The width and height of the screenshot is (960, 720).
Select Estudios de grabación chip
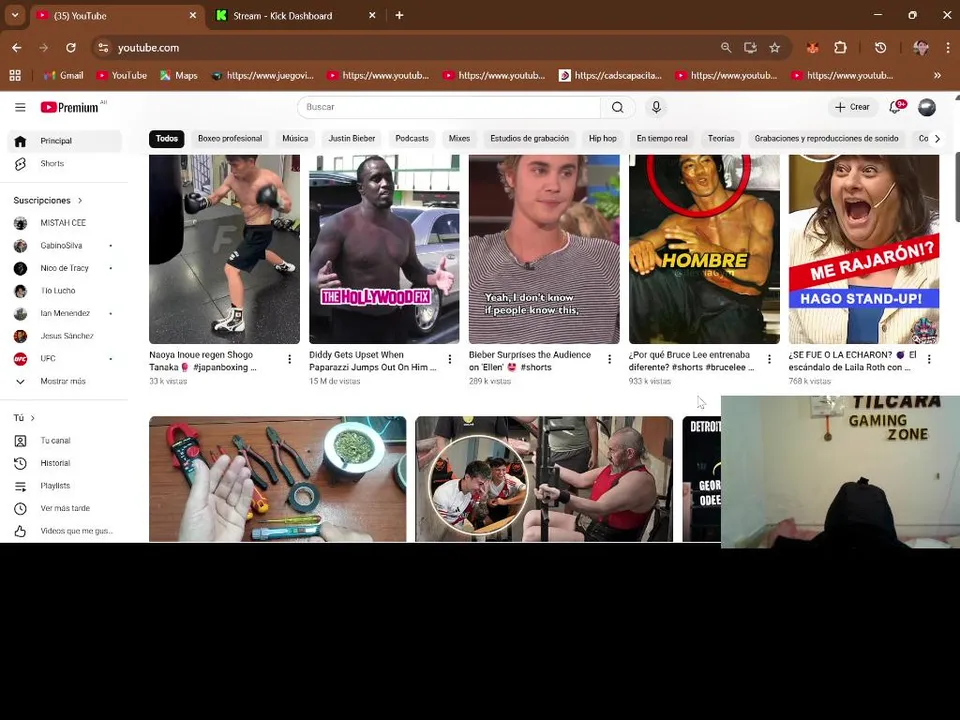click(x=530, y=139)
